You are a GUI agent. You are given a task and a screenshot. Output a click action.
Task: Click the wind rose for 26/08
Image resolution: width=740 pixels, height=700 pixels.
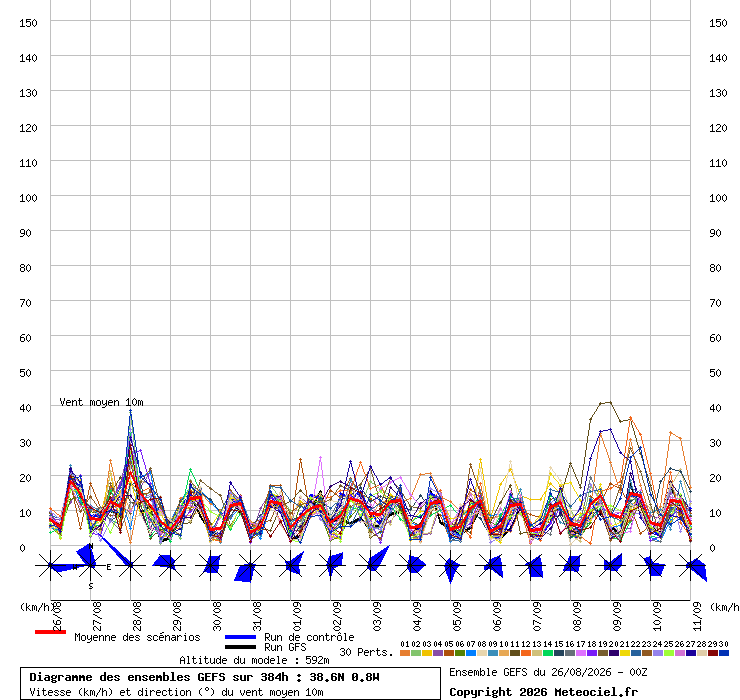50,565
